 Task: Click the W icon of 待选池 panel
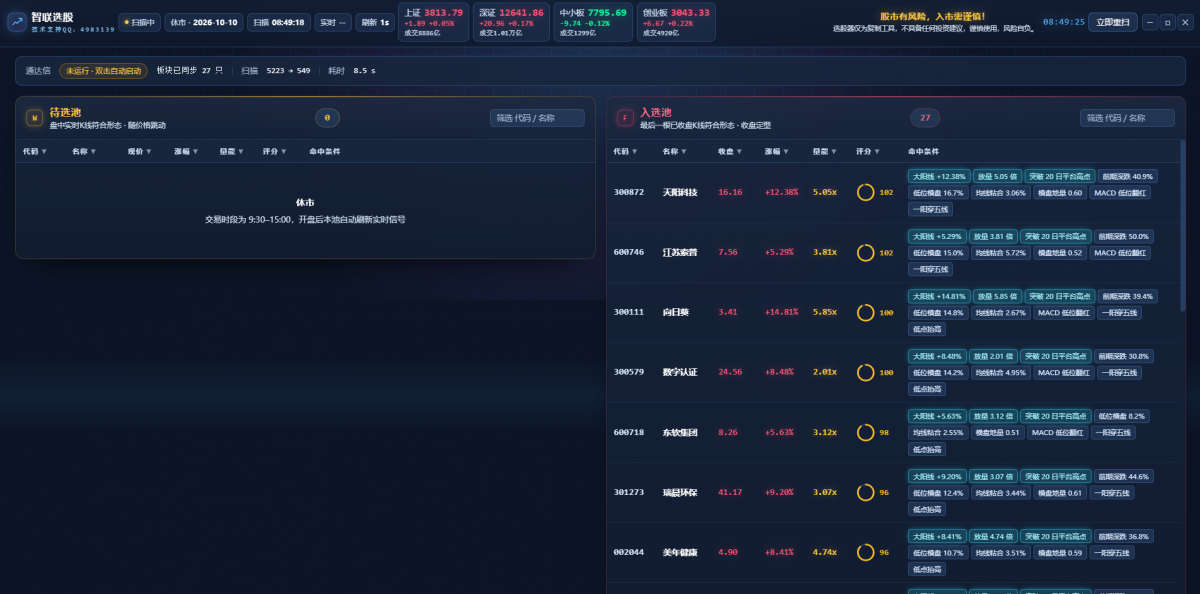[34, 118]
